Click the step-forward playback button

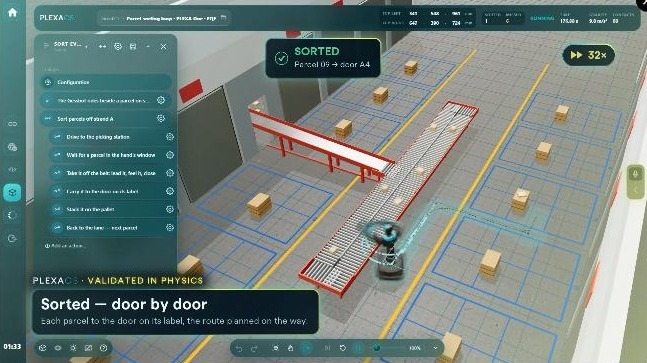(x=327, y=348)
